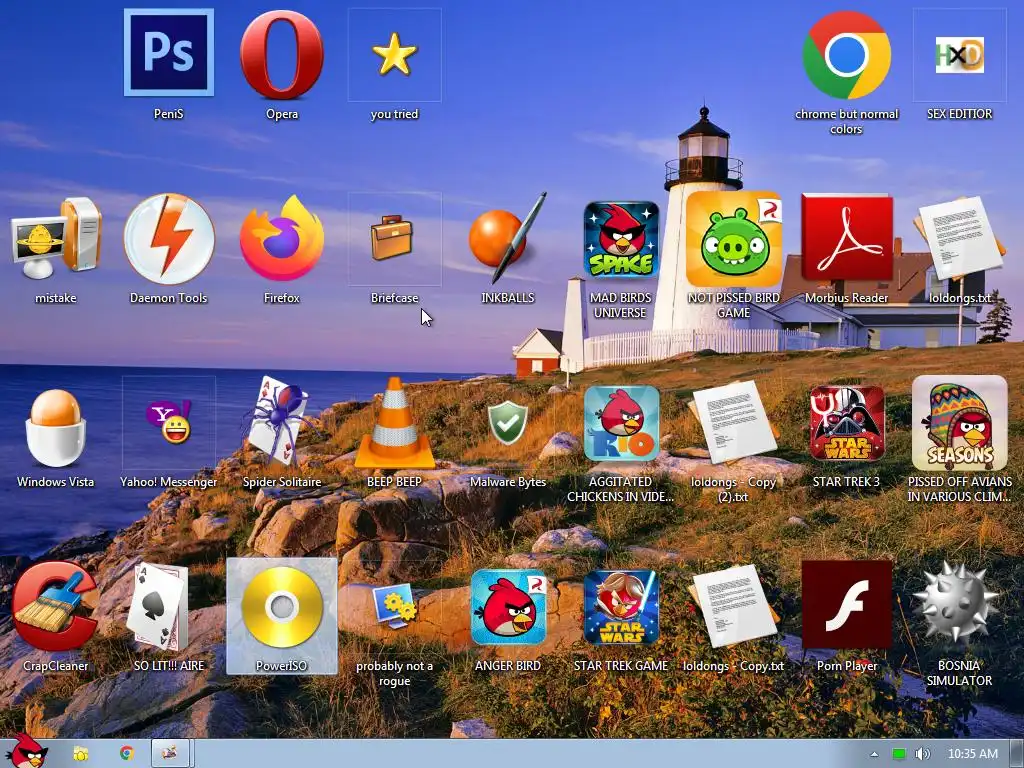
Task: Select the Opera browser desktop icon
Action: (281, 55)
